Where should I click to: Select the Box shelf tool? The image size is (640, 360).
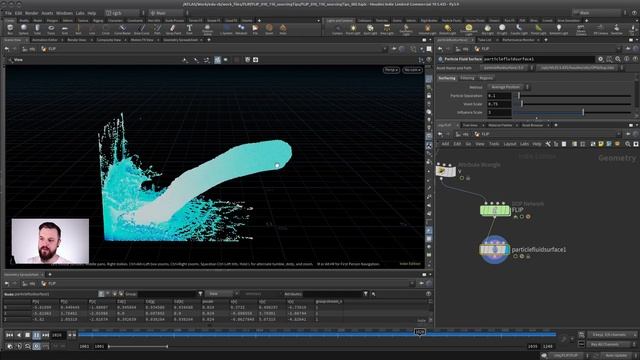point(10,29)
